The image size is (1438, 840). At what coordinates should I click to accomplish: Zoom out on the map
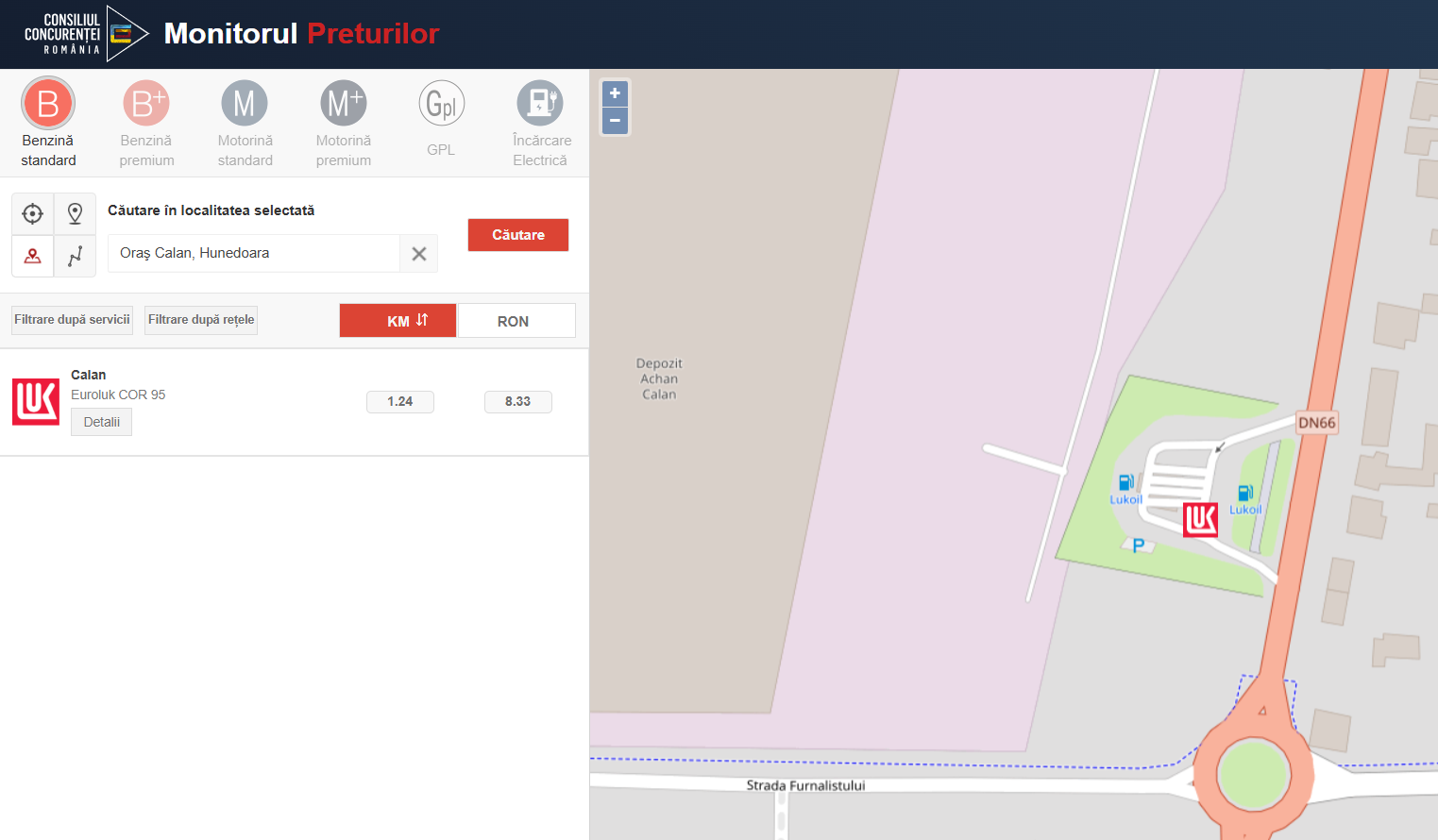pyautogui.click(x=615, y=121)
